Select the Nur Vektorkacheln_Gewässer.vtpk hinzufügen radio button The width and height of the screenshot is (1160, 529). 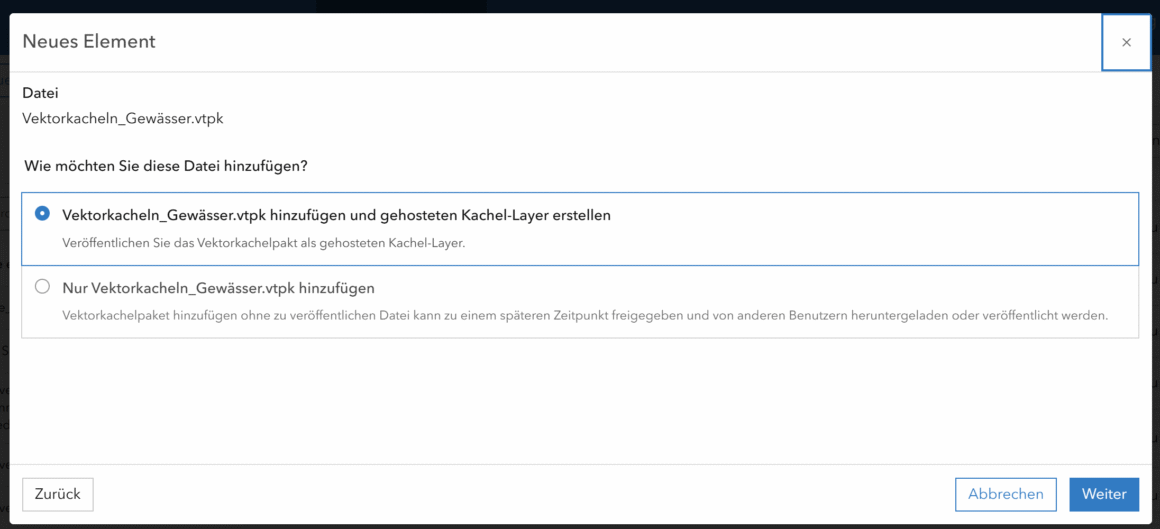pyautogui.click(x=42, y=287)
